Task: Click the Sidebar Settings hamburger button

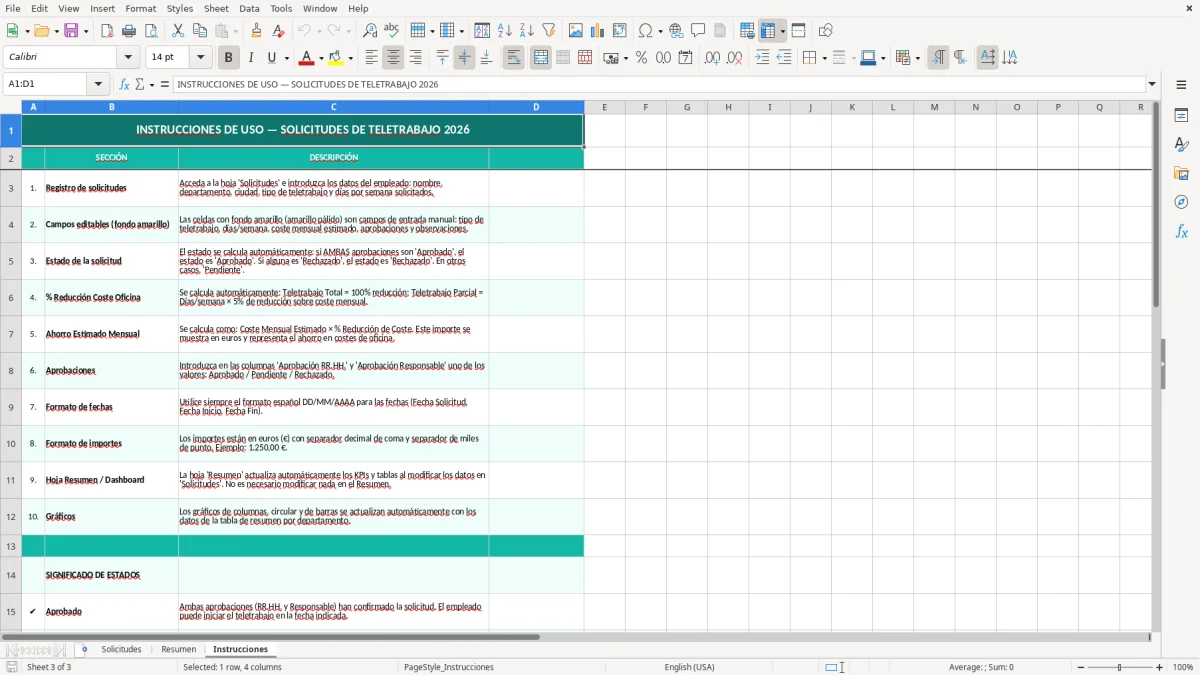Action: [x=1181, y=84]
